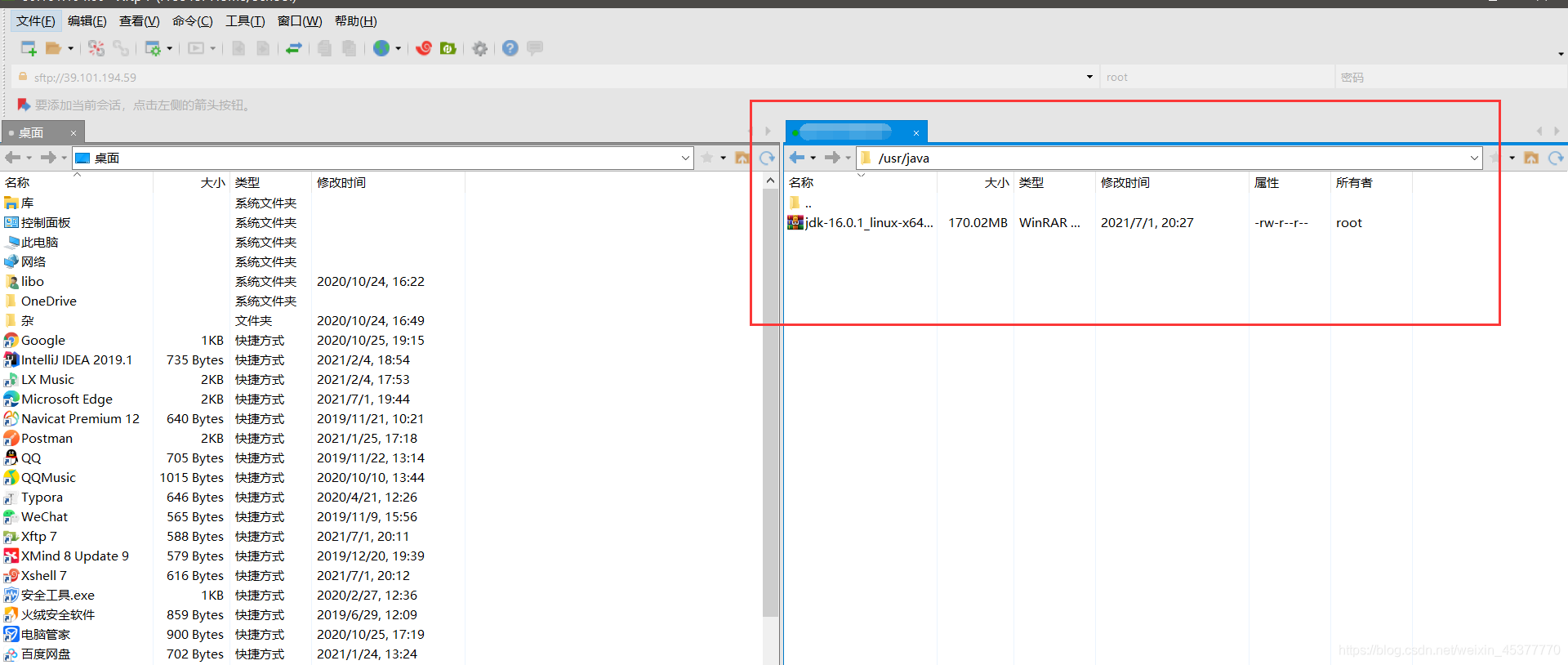Image resolution: width=1568 pixels, height=665 pixels.
Task: Expand the session properties dropdown arrow
Action: point(170,48)
